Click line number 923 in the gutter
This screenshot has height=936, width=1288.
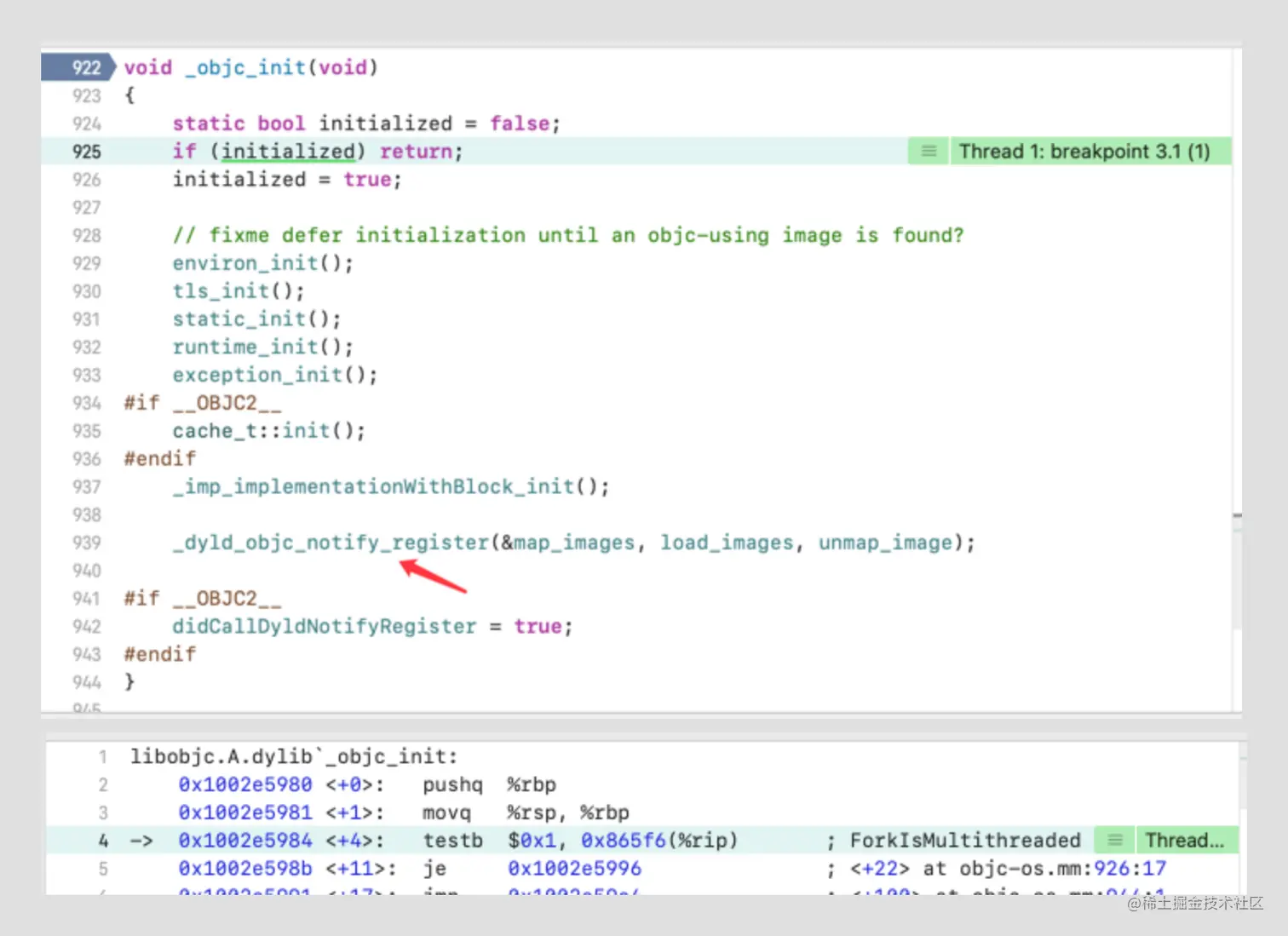coord(87,95)
